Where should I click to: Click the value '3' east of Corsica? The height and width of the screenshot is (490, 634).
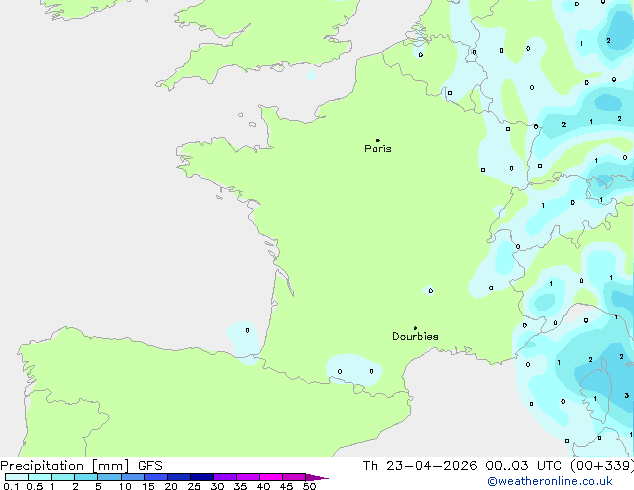626,395
